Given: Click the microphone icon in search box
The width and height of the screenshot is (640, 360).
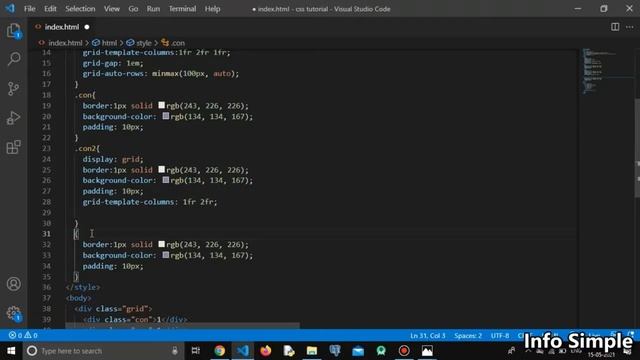Looking at the screenshot, I should [x=175, y=351].
